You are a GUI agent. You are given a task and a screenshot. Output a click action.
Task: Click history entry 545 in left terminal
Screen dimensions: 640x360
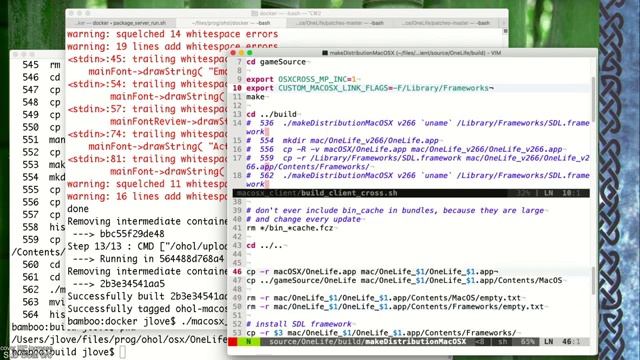coord(41,65)
